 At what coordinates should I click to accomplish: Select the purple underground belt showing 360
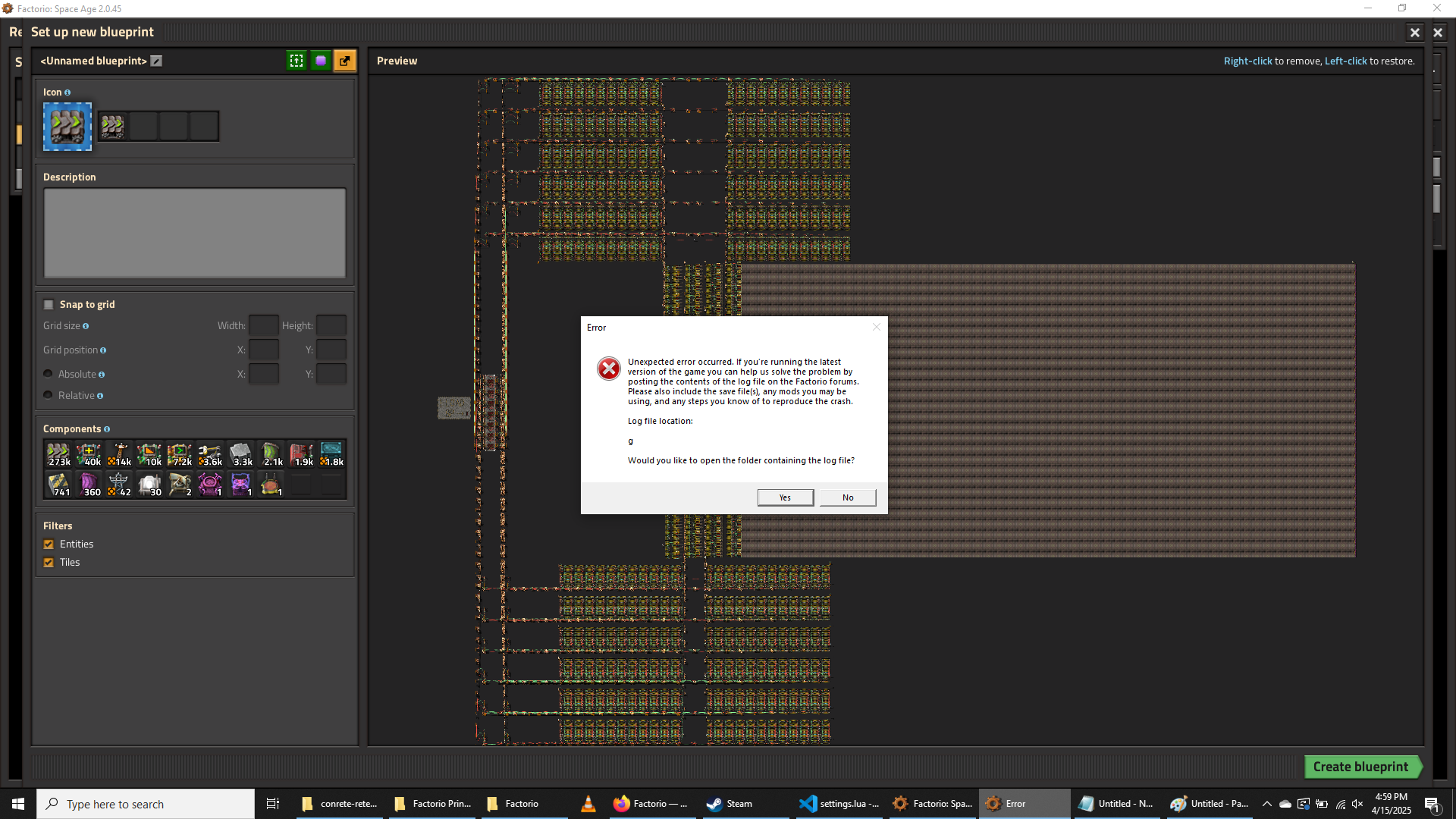click(89, 485)
